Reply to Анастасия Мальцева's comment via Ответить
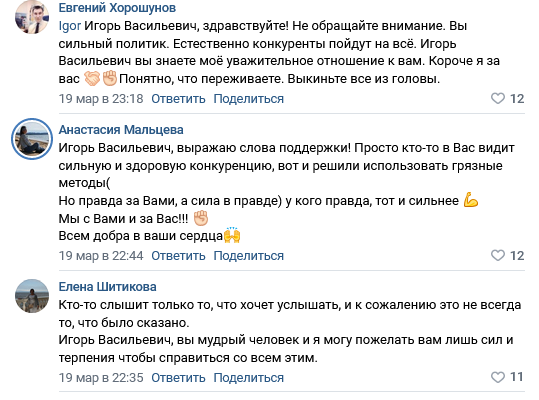 click(178, 256)
